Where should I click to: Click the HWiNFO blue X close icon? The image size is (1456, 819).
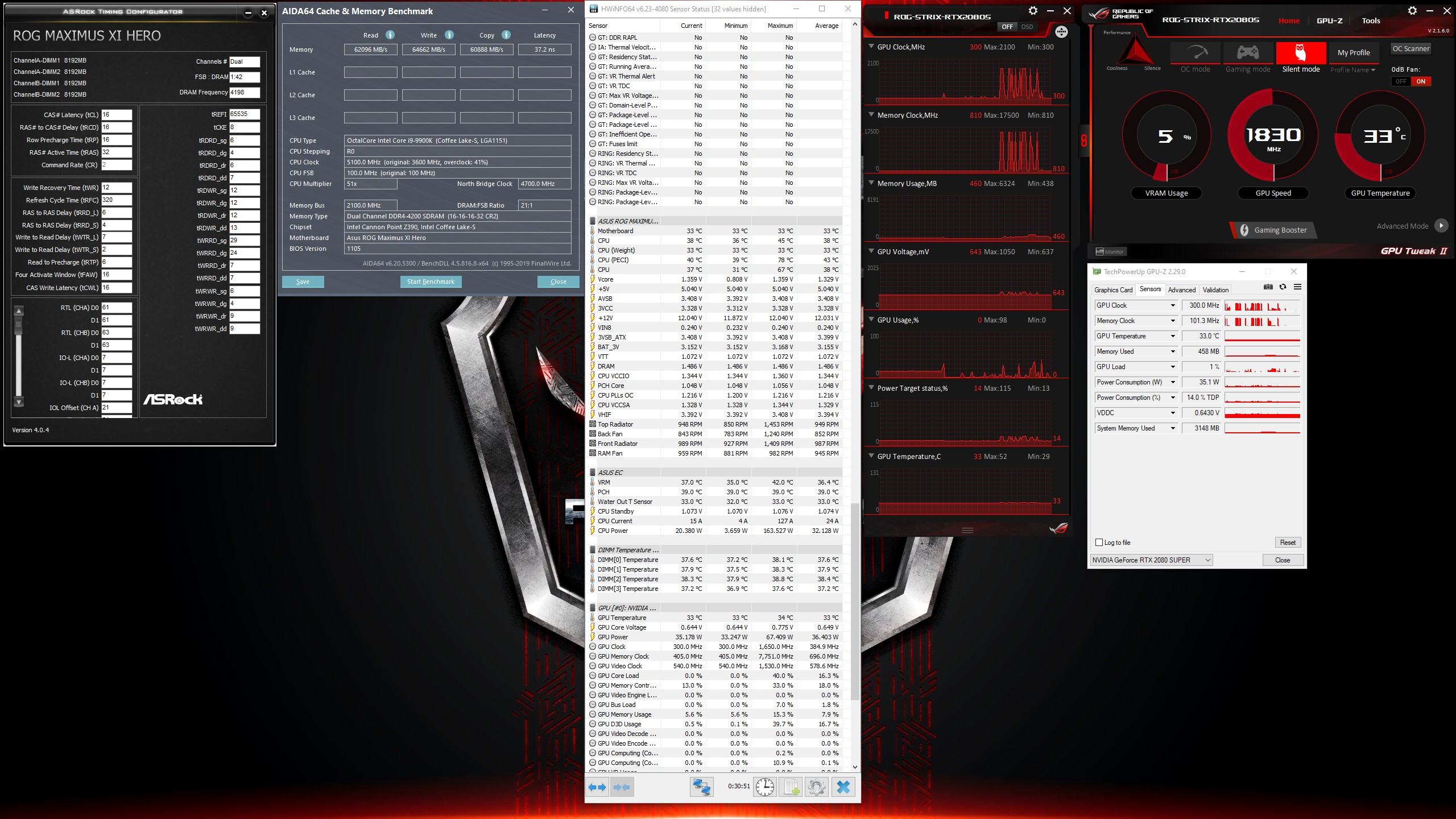[843, 787]
